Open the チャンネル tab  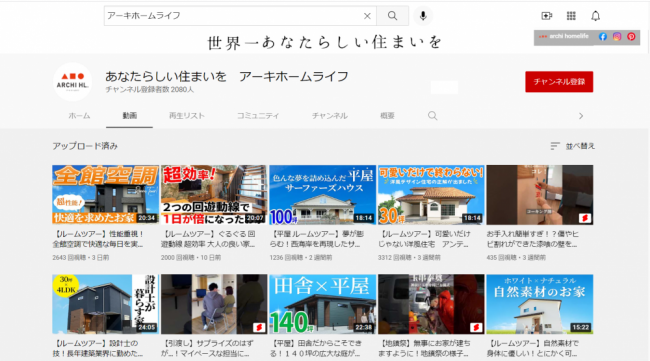click(x=330, y=116)
